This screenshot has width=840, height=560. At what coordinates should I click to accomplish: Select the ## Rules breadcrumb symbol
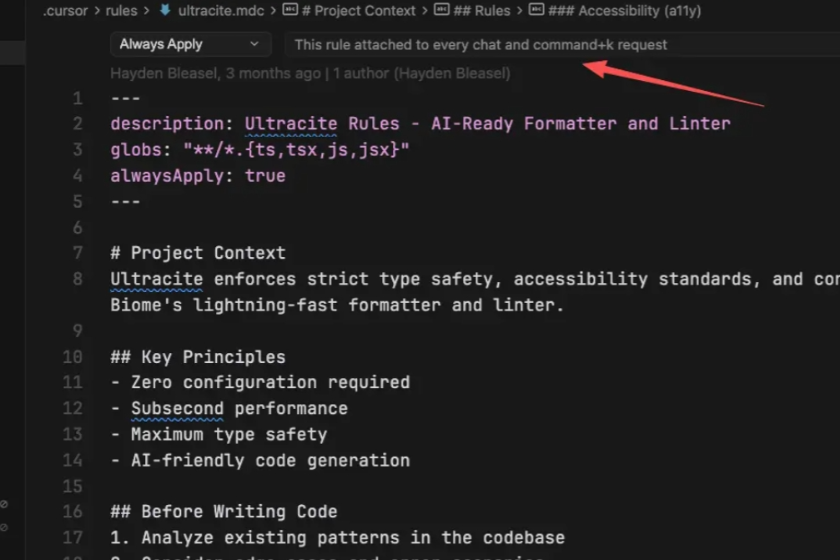pyautogui.click(x=481, y=11)
